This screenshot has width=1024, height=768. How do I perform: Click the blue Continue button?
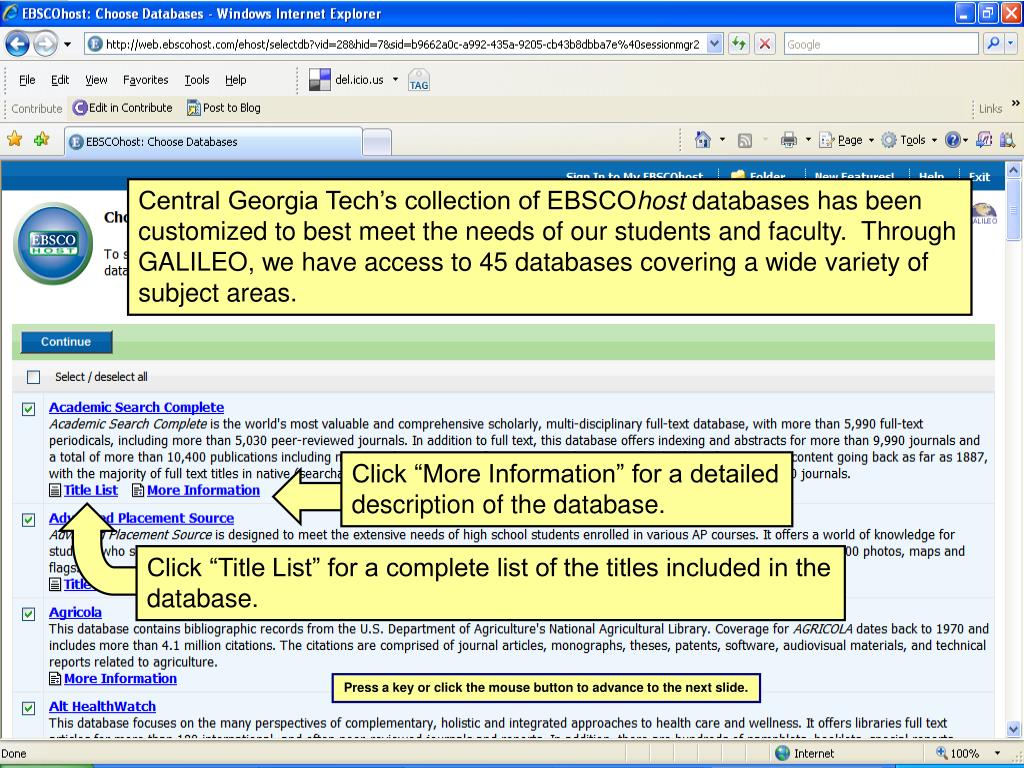pos(66,342)
